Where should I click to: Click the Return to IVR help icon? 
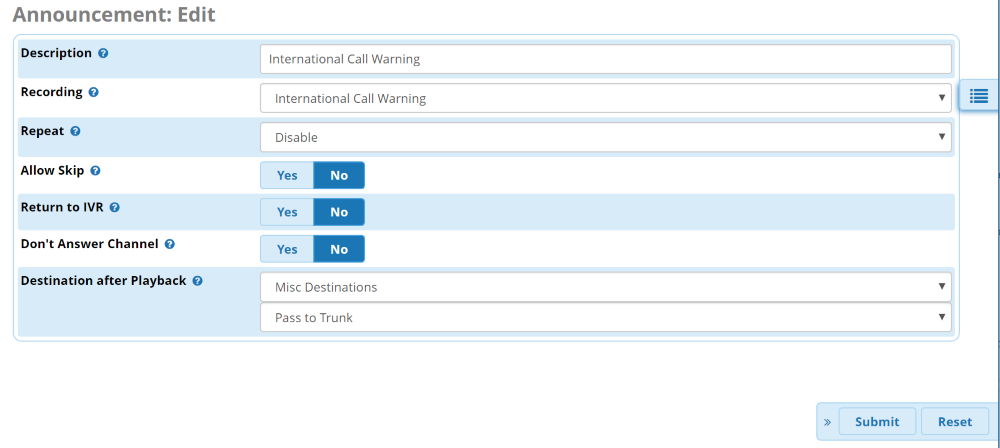pos(114,208)
